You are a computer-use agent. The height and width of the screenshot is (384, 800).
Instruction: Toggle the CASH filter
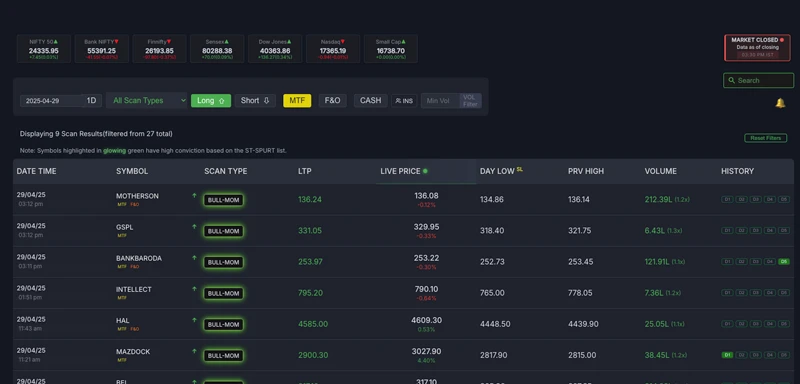pos(370,100)
